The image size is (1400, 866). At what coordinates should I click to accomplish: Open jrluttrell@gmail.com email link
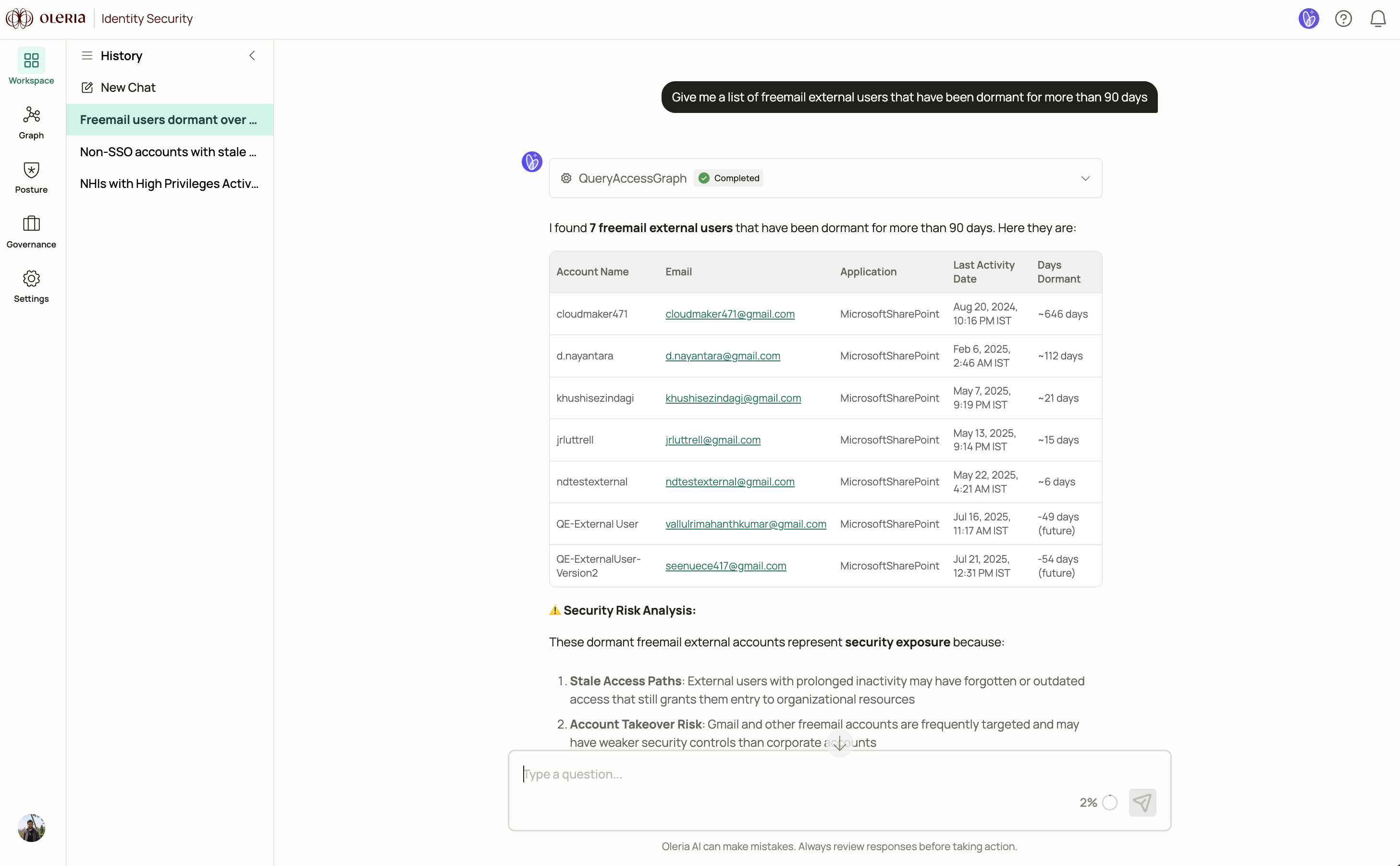[713, 440]
